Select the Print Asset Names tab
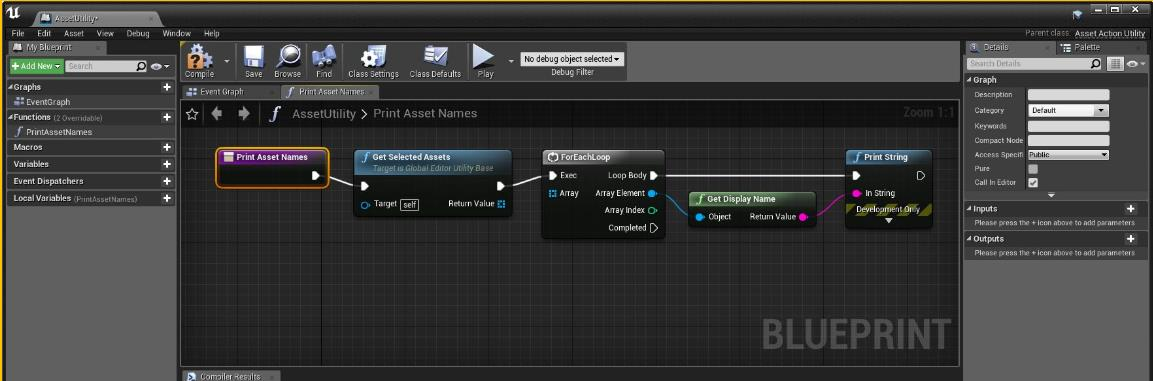 pos(330,92)
